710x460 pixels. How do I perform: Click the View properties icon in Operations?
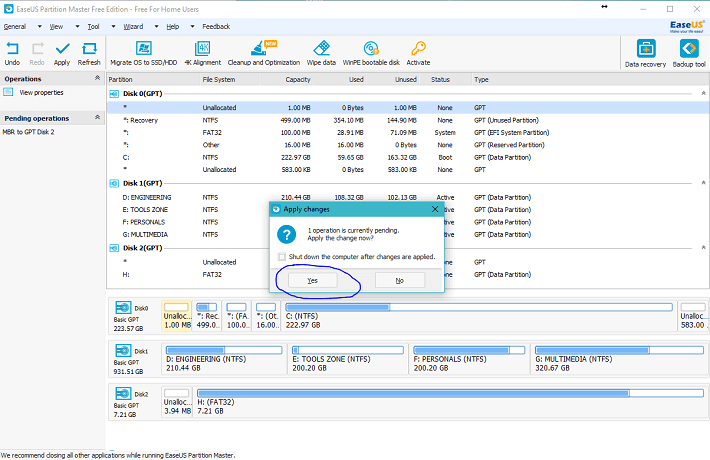tap(8, 92)
